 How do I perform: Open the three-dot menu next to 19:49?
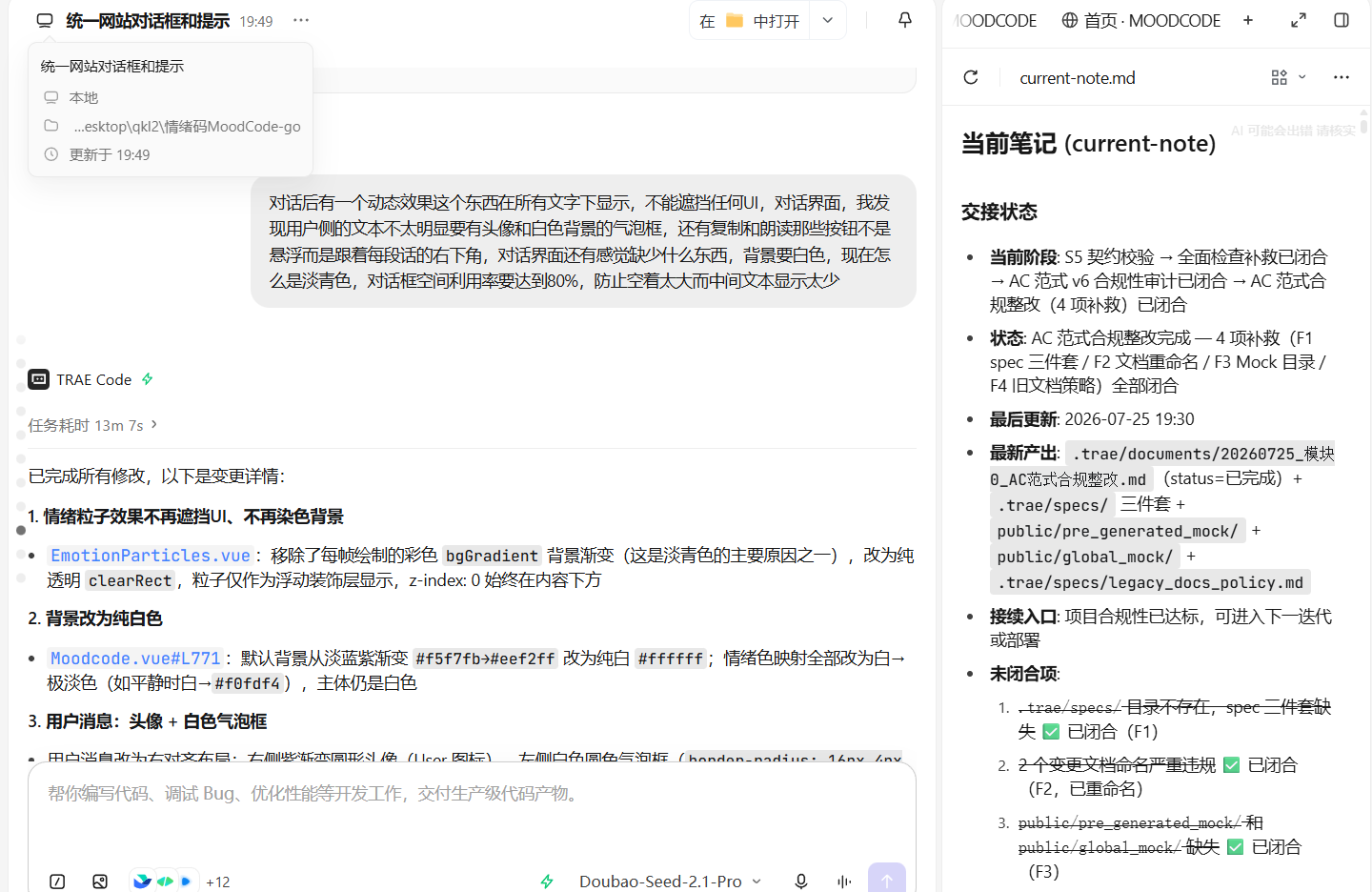301,20
